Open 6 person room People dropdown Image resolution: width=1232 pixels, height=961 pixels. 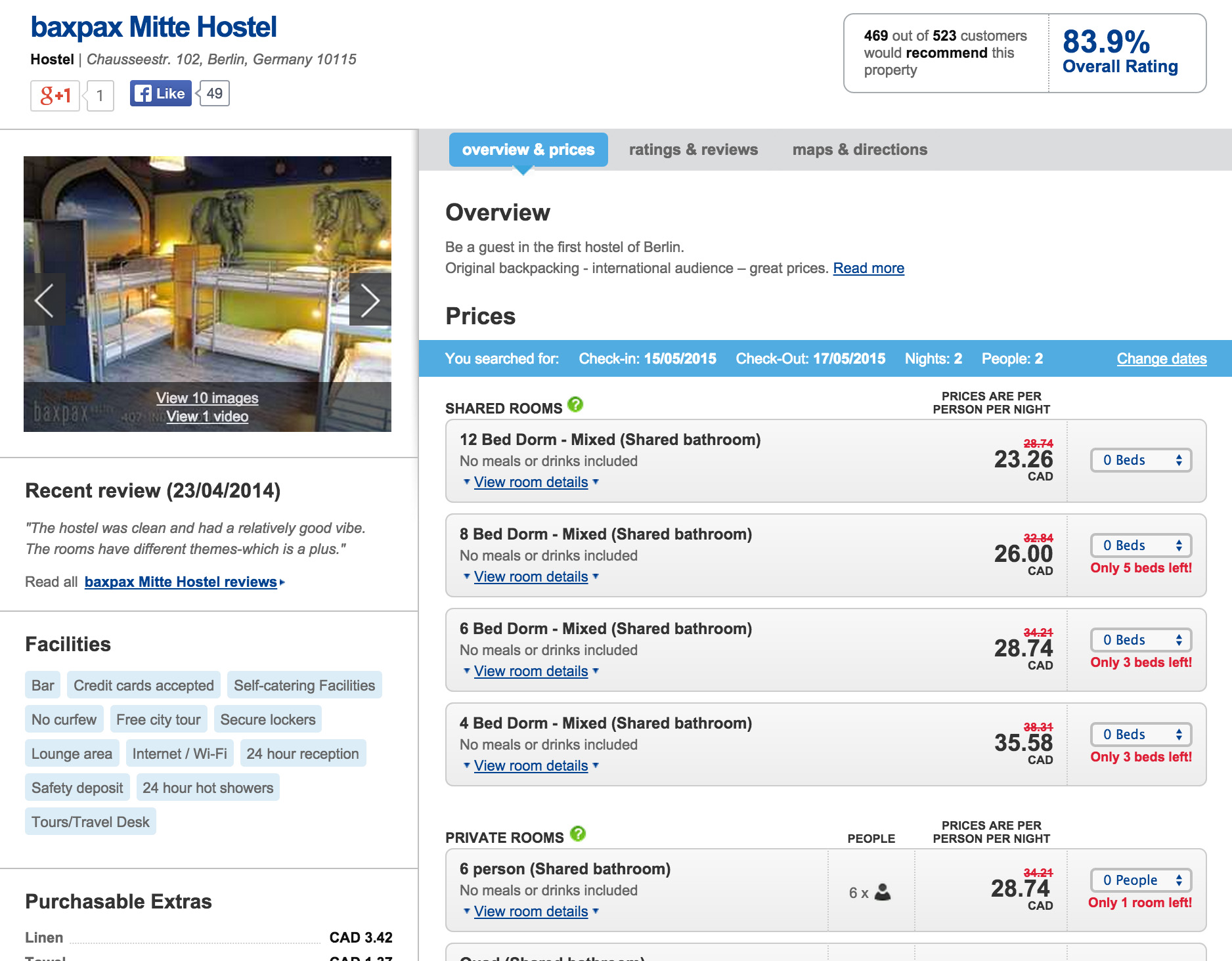pyautogui.click(x=1141, y=880)
